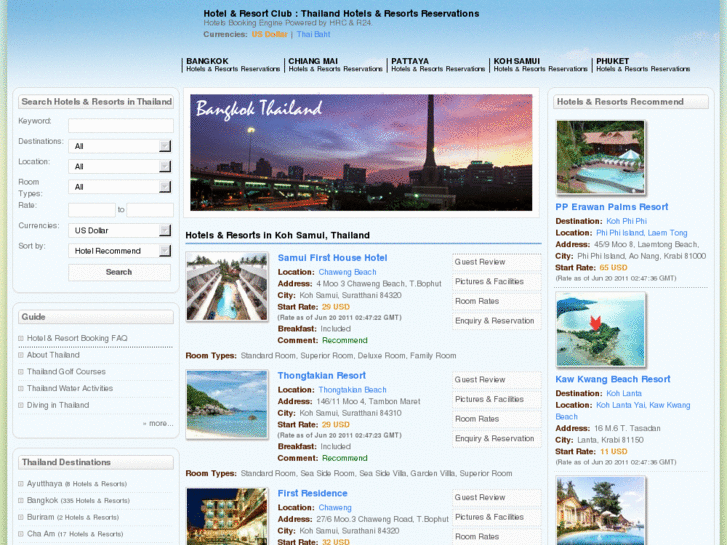Image resolution: width=727 pixels, height=545 pixels.
Task: Open Phi Phi Island, Laem Tong location link
Action: [x=642, y=233]
